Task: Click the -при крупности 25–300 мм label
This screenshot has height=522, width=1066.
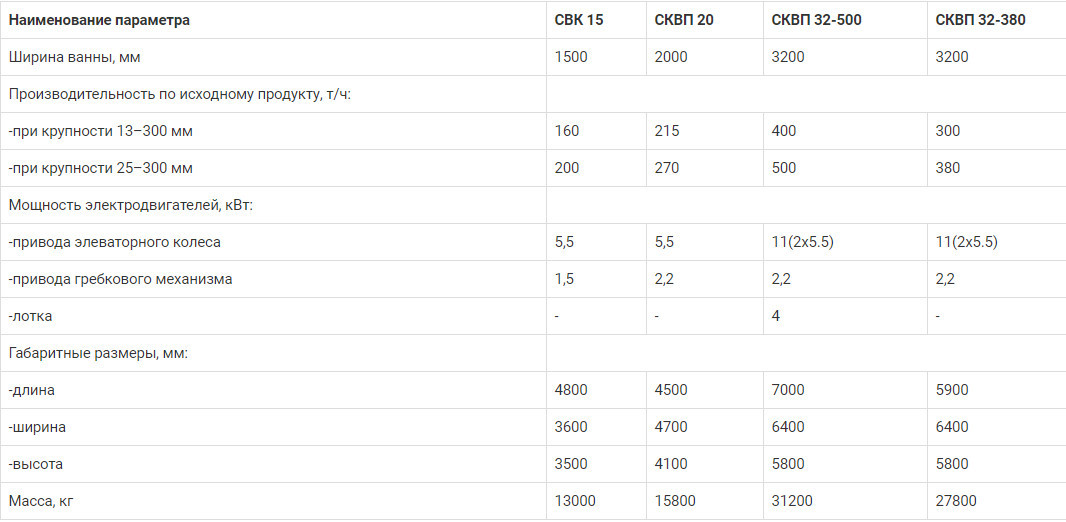Action: 101,168
